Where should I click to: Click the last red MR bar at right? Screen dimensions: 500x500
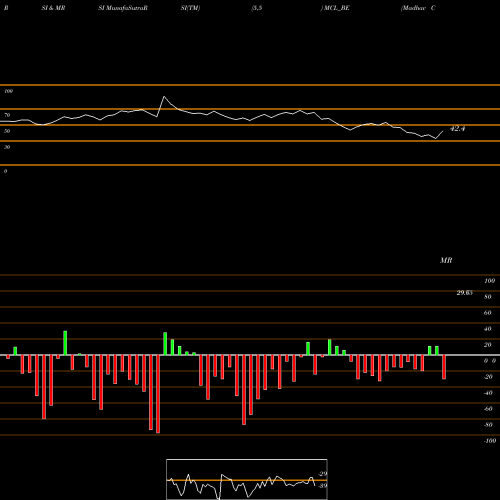[x=444, y=367]
